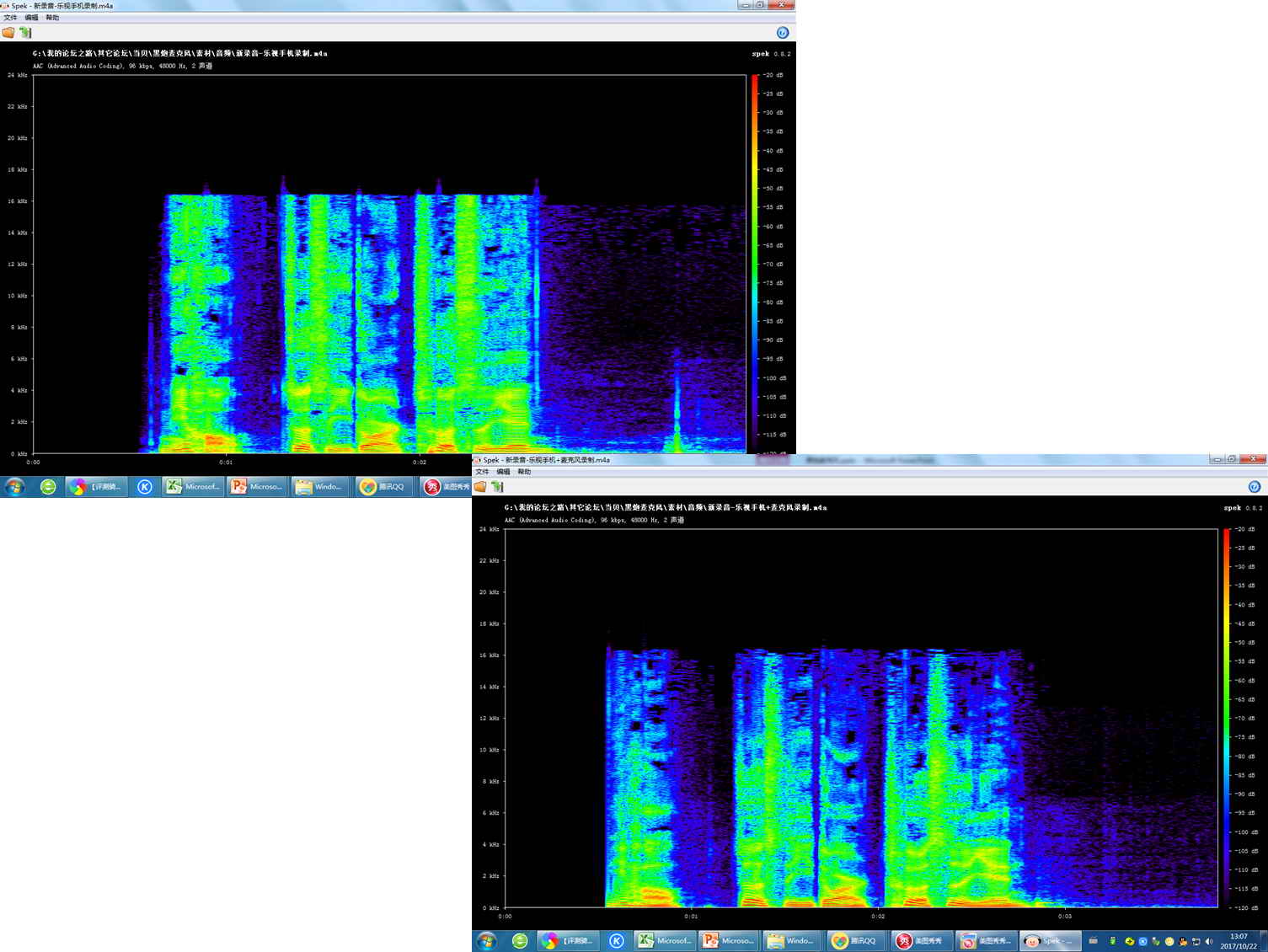The width and height of the screenshot is (1268, 952).
Task: Open the 帮助 menu in the 麦克风录制.m4a window
Action: click(524, 472)
